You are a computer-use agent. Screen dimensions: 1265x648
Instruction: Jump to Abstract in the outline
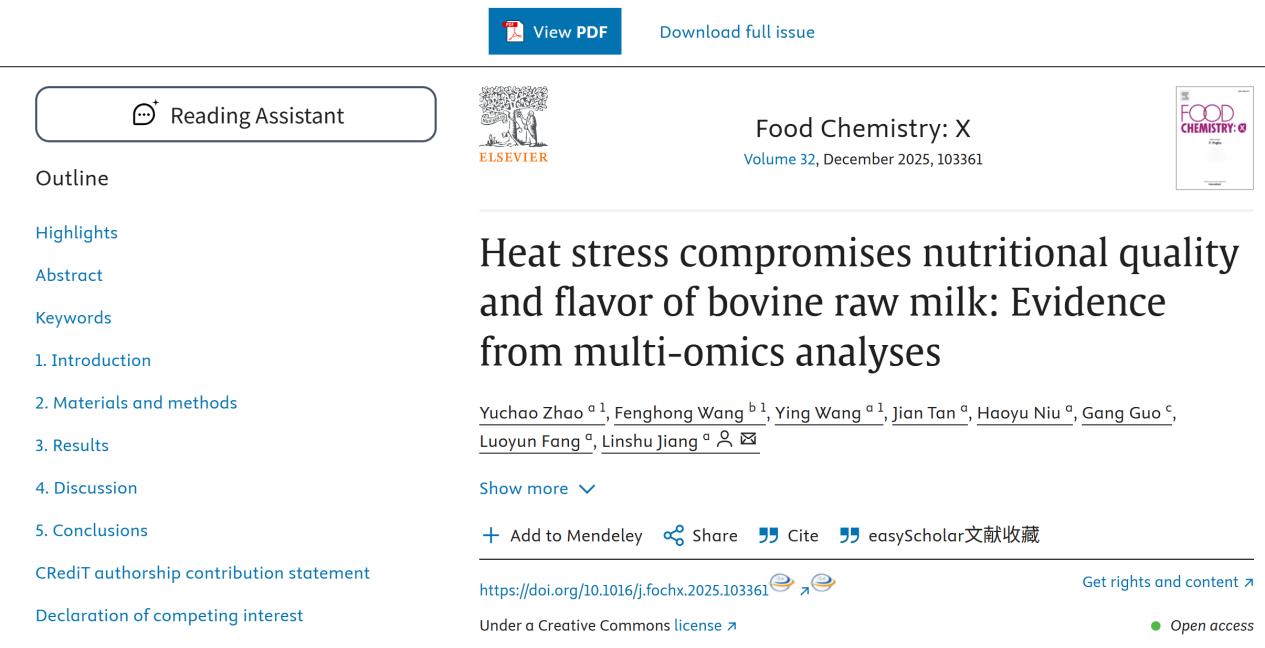[x=69, y=275]
